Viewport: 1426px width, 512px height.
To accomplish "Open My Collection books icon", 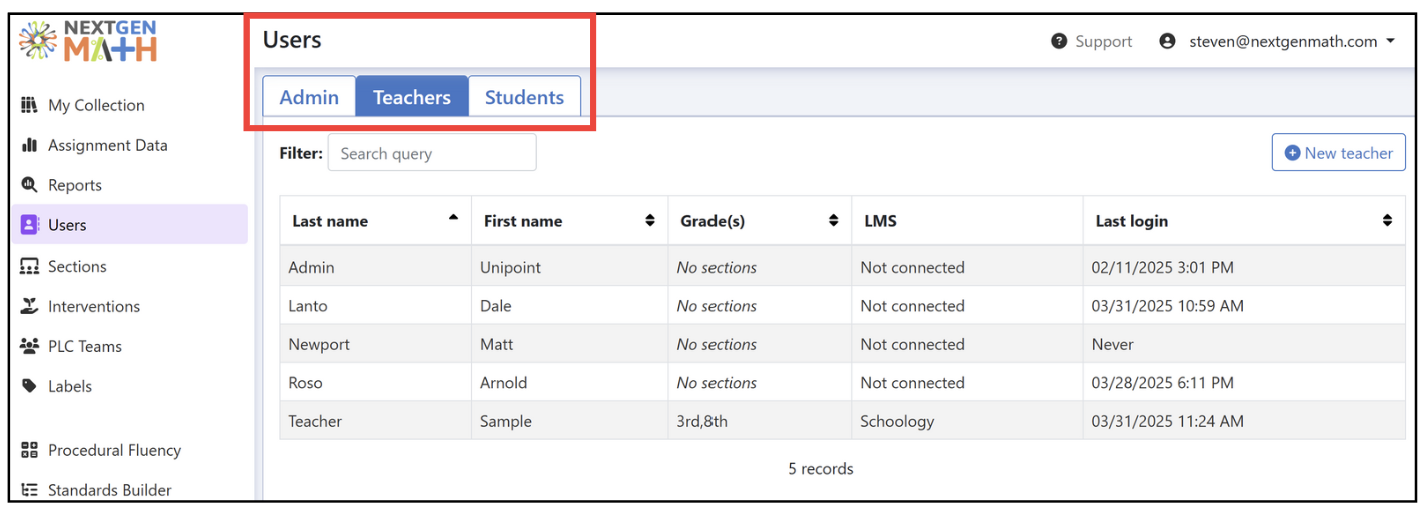I will tap(29, 105).
